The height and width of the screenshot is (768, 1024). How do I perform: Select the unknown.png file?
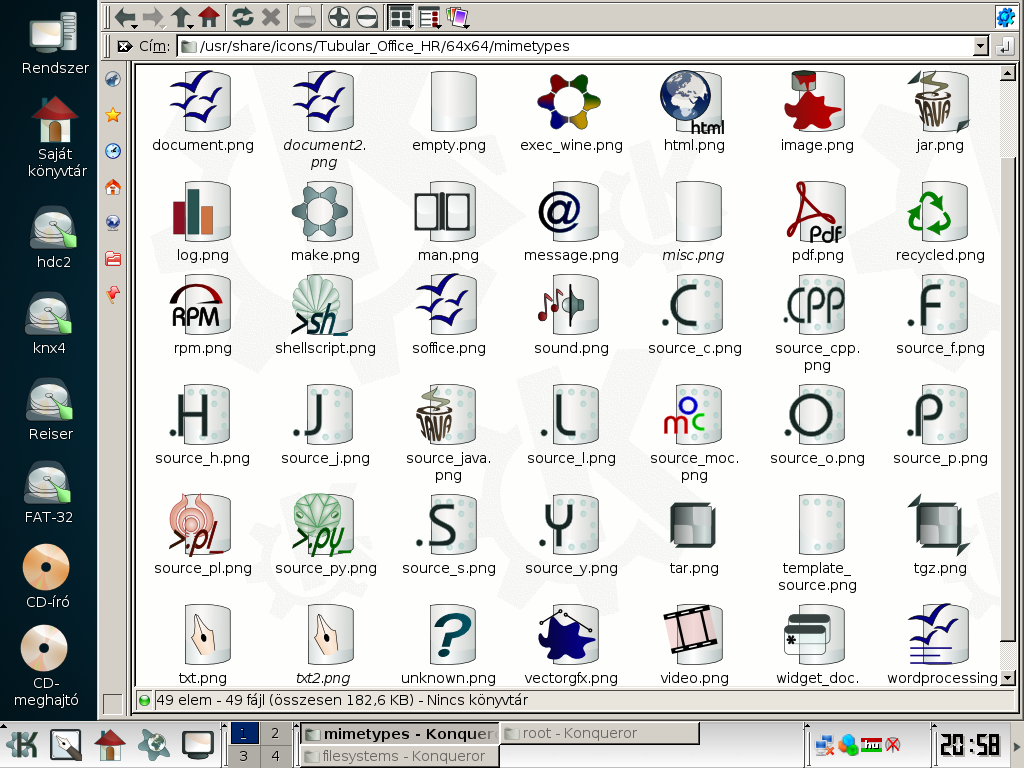coord(449,645)
